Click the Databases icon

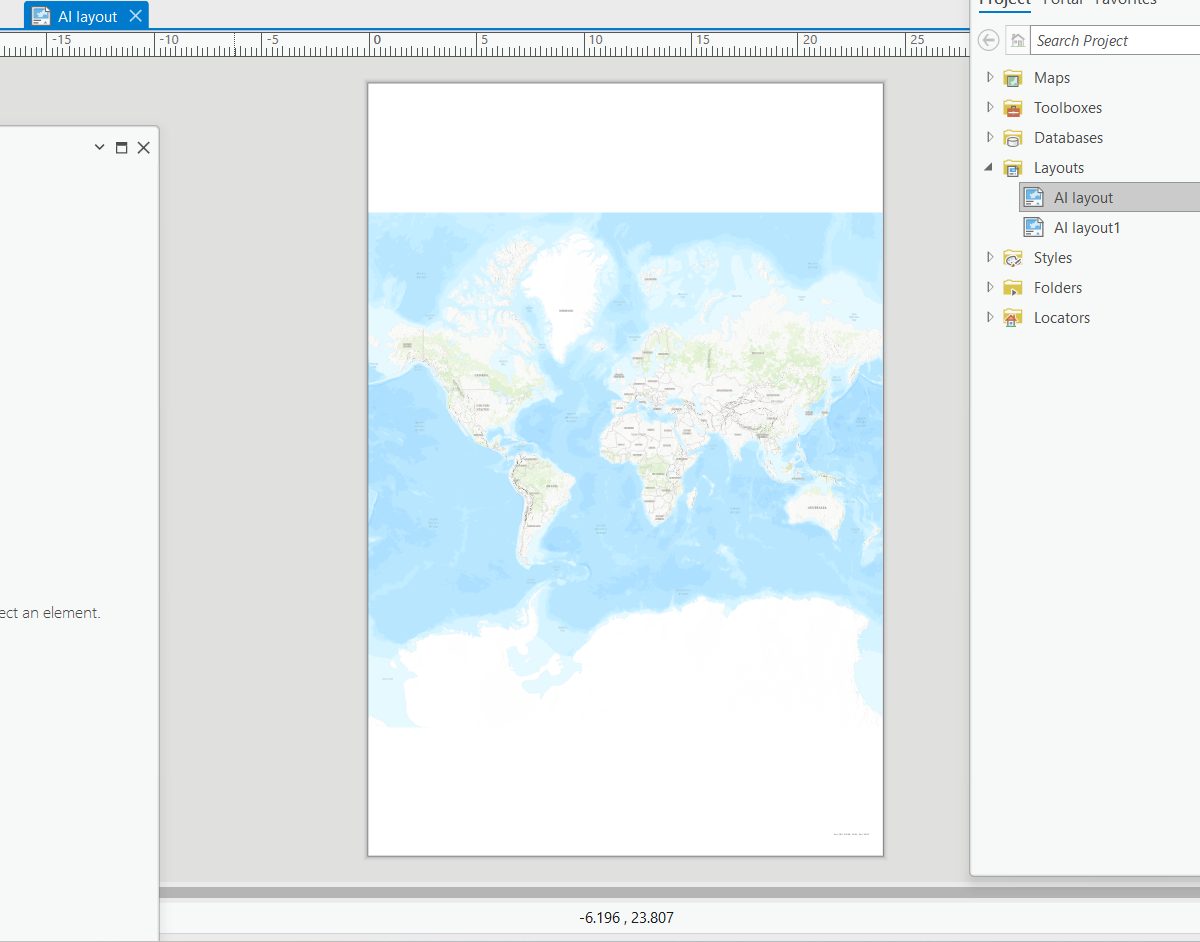1015,137
